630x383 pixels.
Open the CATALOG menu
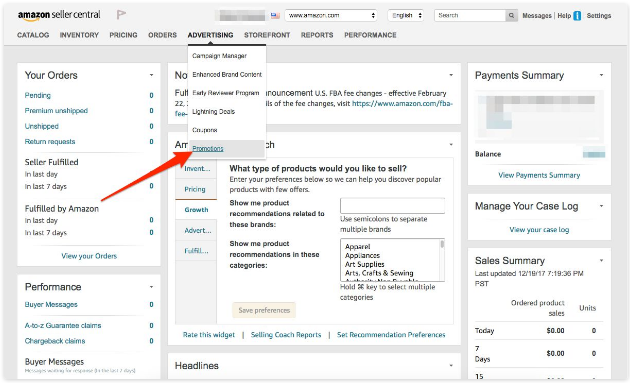[33, 35]
